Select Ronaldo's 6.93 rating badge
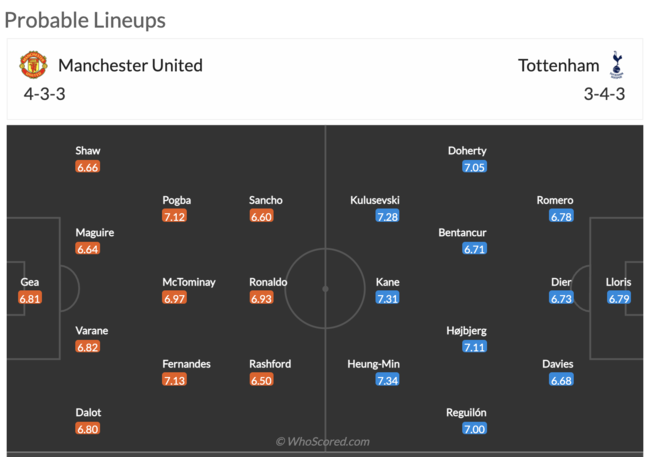Image resolution: width=650 pixels, height=457 pixels. click(x=261, y=298)
